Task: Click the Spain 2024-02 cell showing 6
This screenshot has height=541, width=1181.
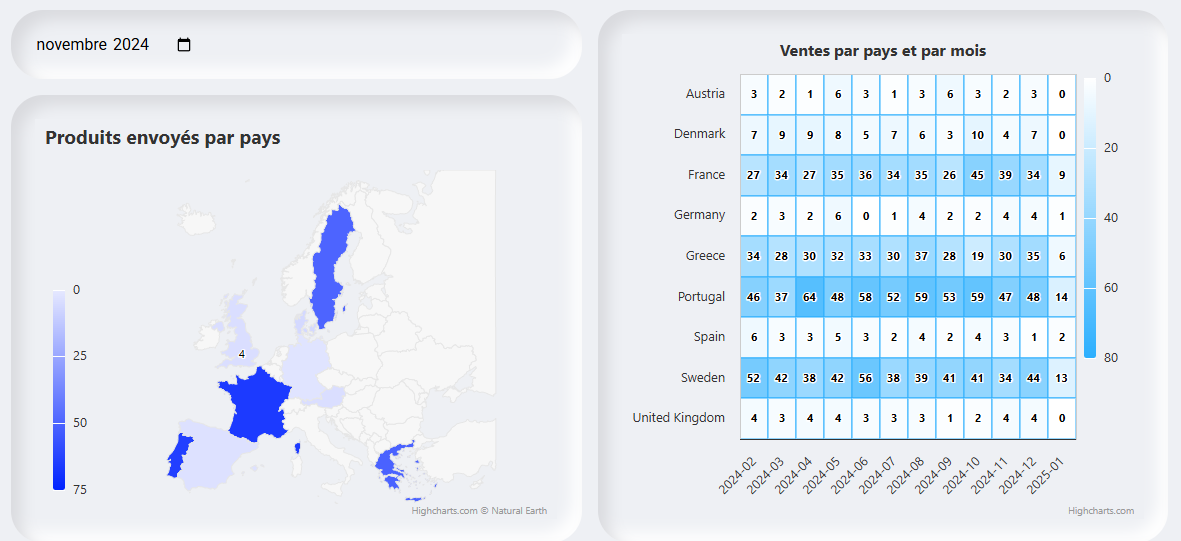Action: click(x=754, y=338)
